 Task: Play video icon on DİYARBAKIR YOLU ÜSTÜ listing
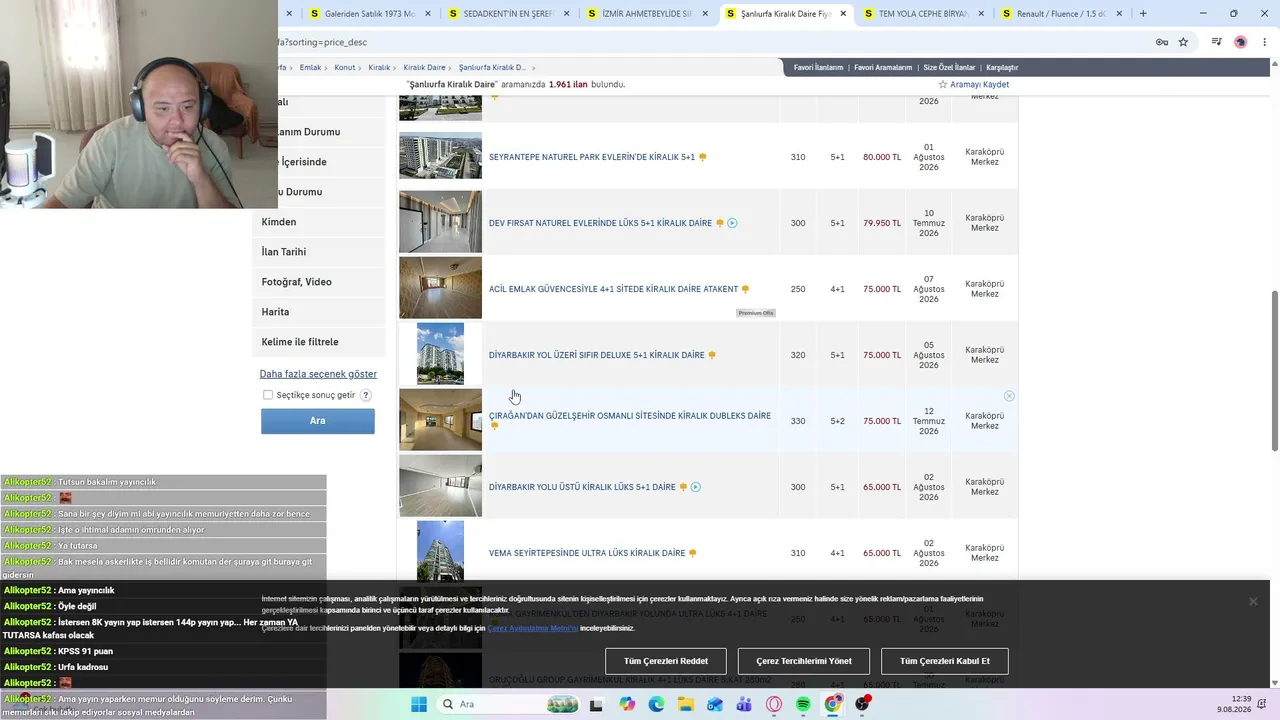pos(696,487)
